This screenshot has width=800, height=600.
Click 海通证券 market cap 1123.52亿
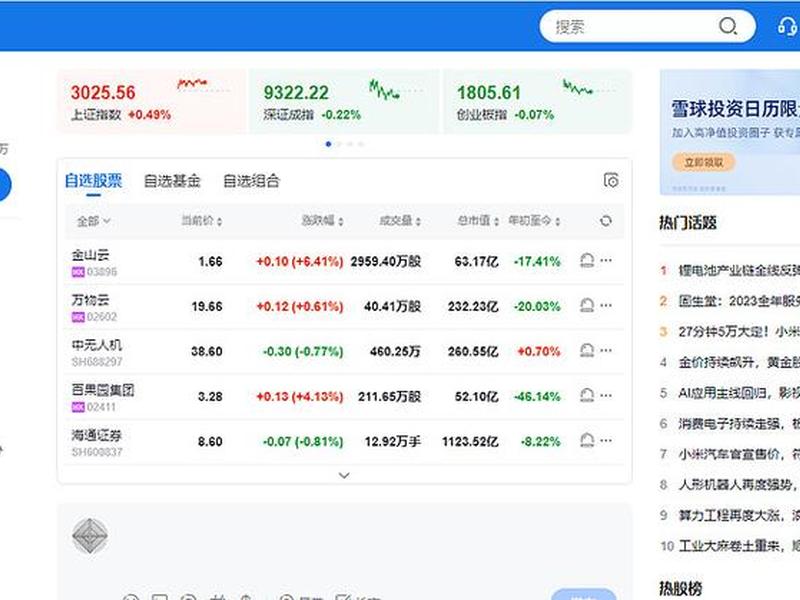470,442
